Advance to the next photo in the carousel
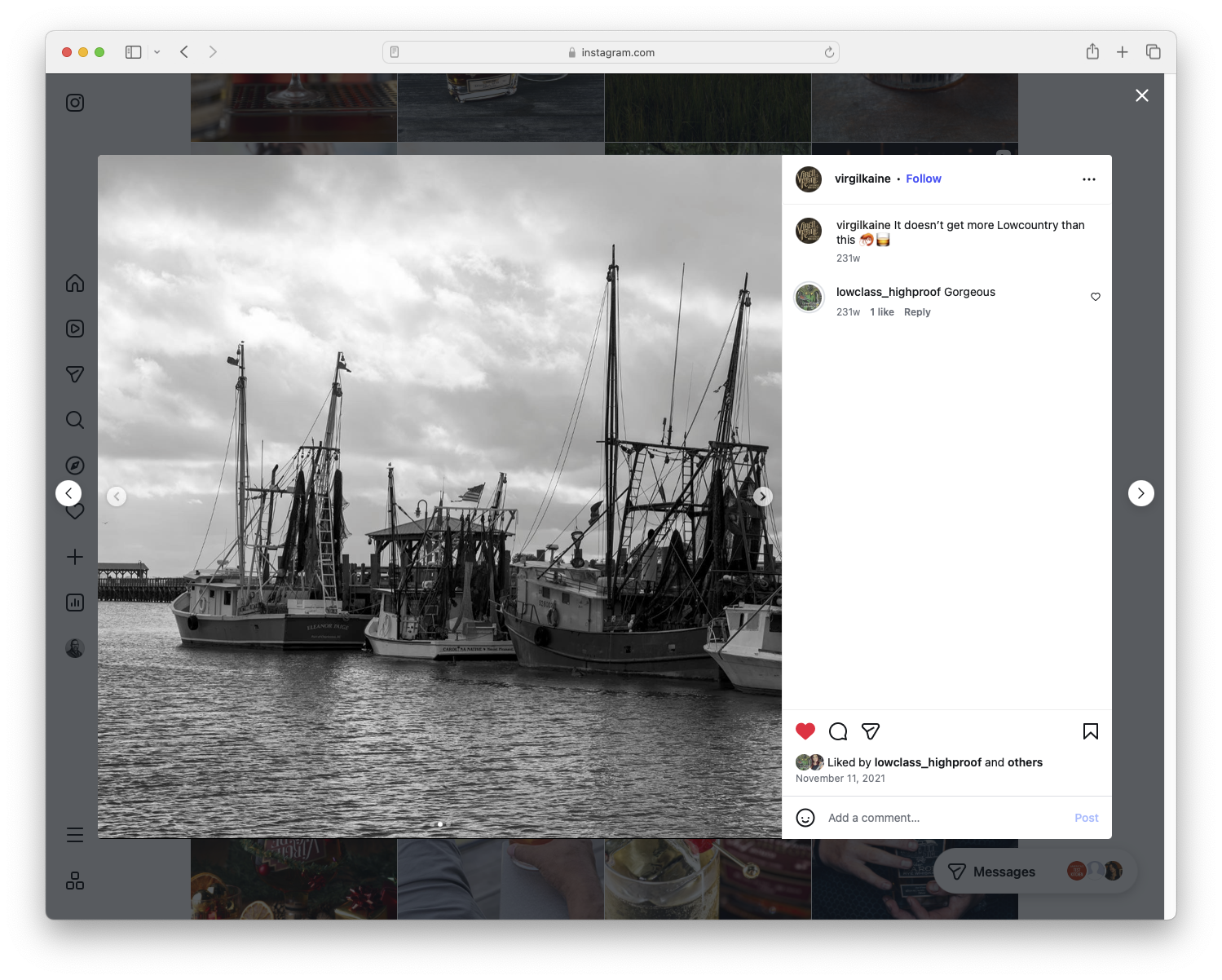Viewport: 1222px width, 980px height. tap(762, 496)
